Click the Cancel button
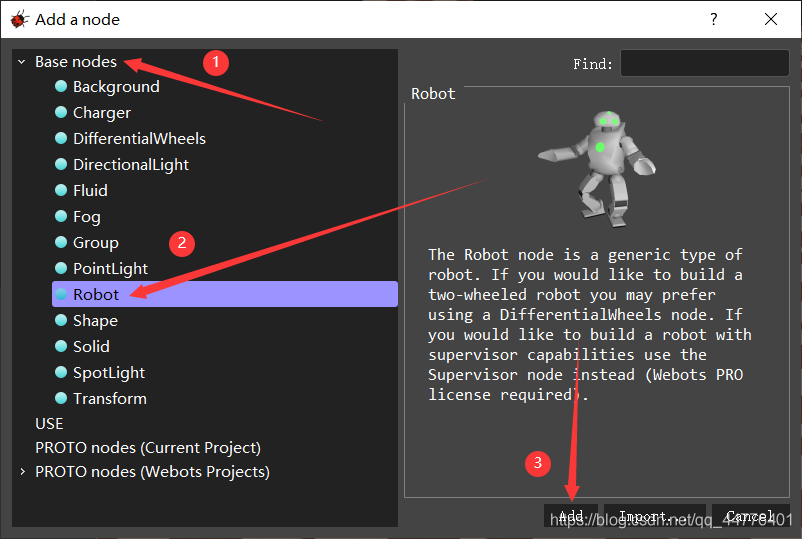This screenshot has width=802, height=539. 750,515
